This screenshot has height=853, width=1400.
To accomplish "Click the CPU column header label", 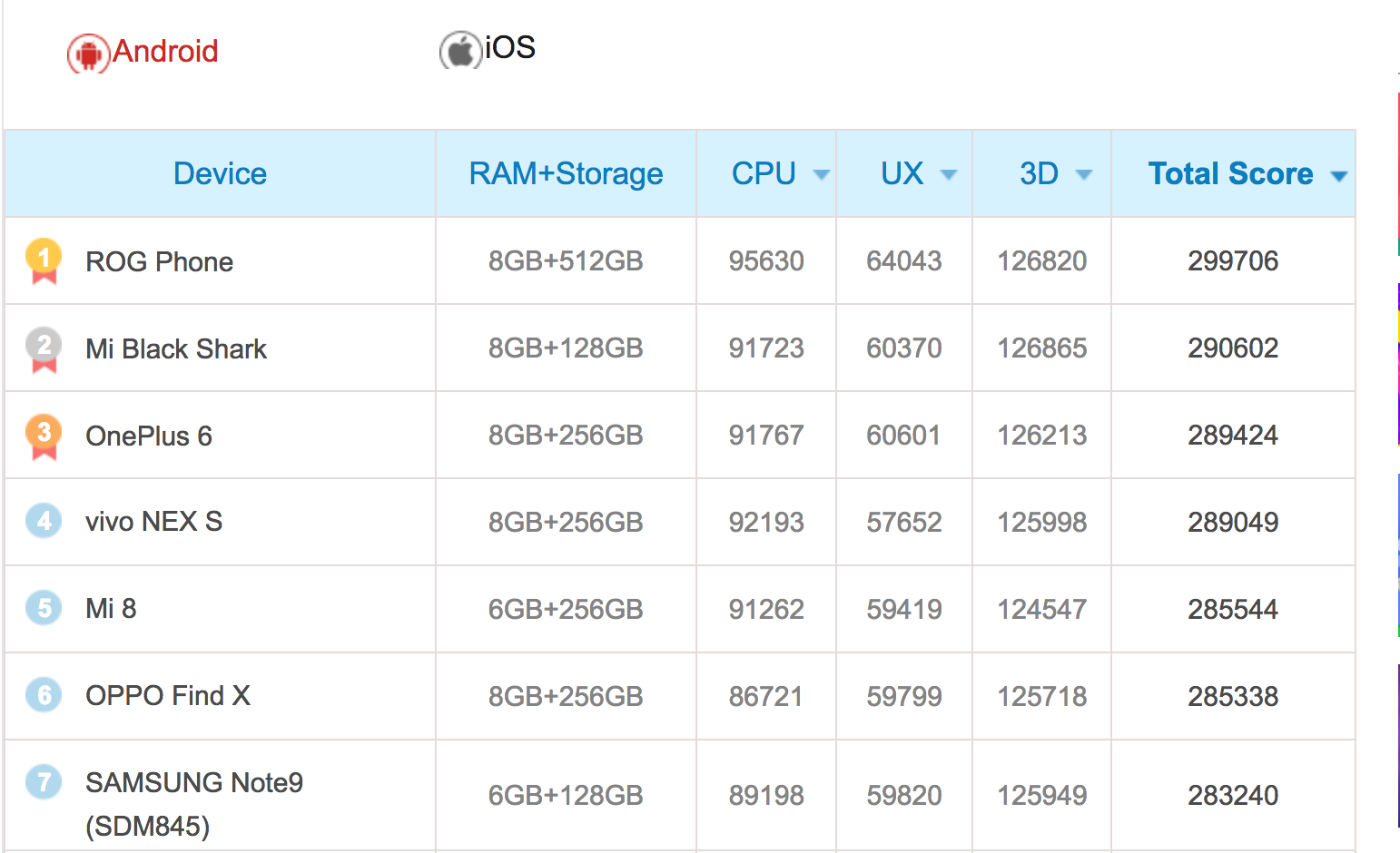I will pos(764,173).
